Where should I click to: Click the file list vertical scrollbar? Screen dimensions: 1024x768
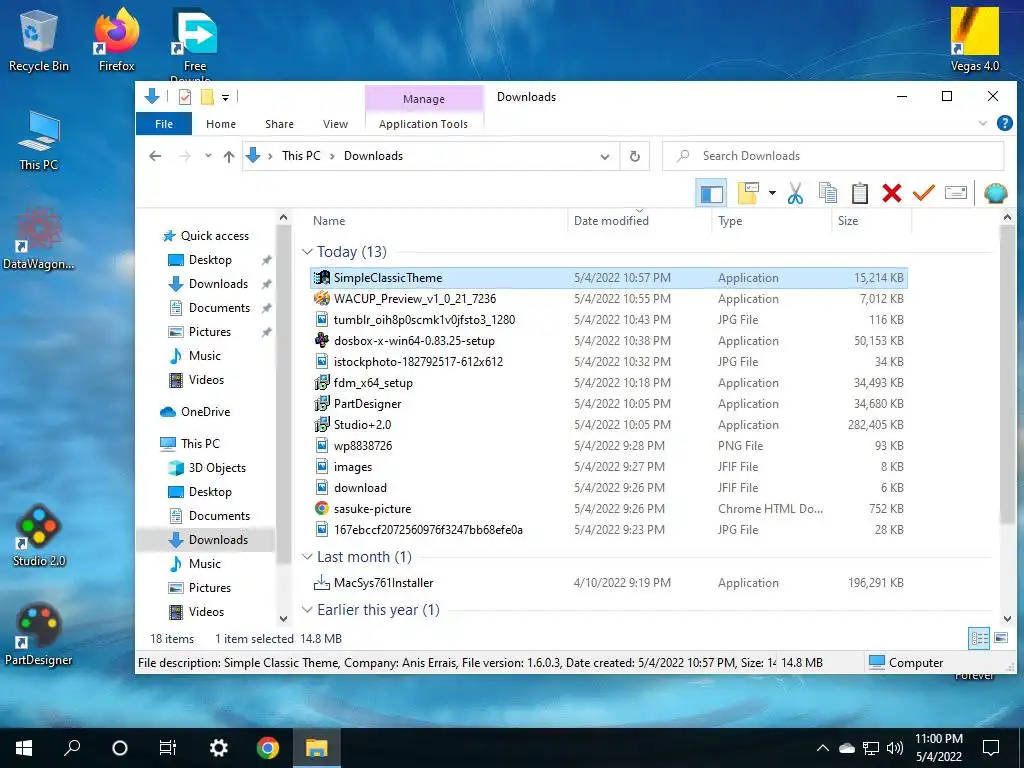[x=1007, y=374]
